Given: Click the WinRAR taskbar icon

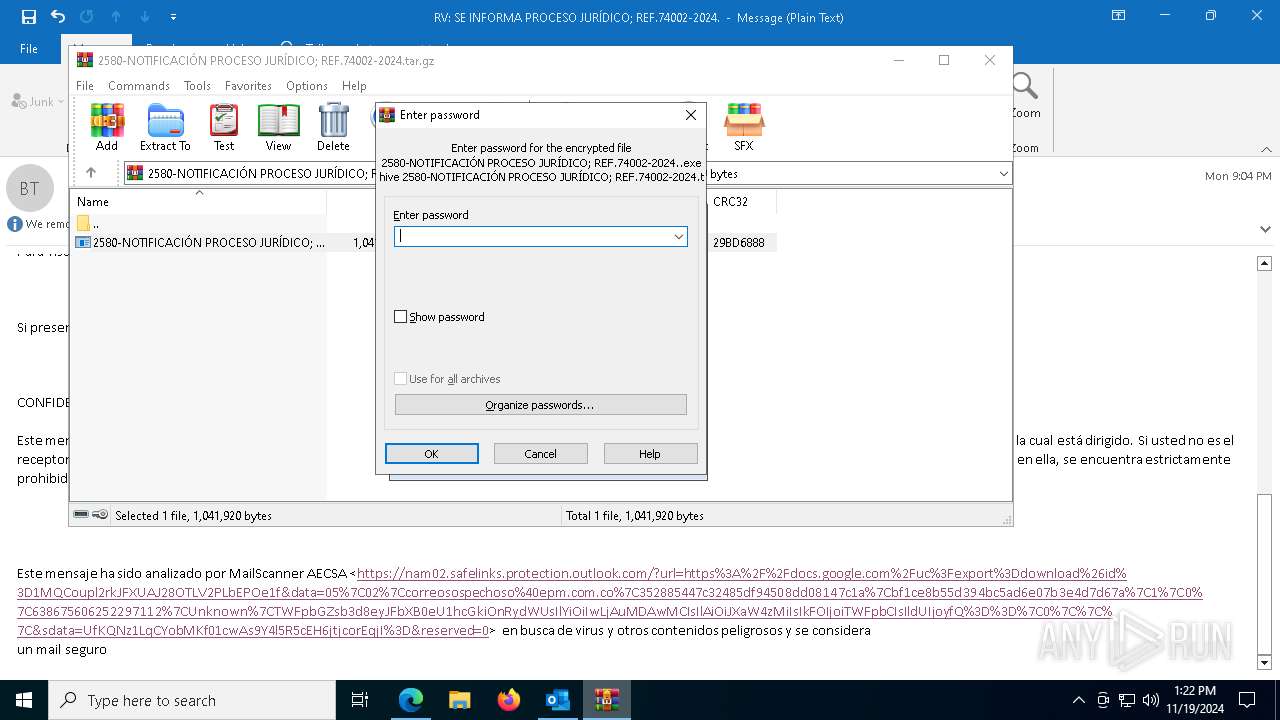Looking at the screenshot, I should [606, 700].
